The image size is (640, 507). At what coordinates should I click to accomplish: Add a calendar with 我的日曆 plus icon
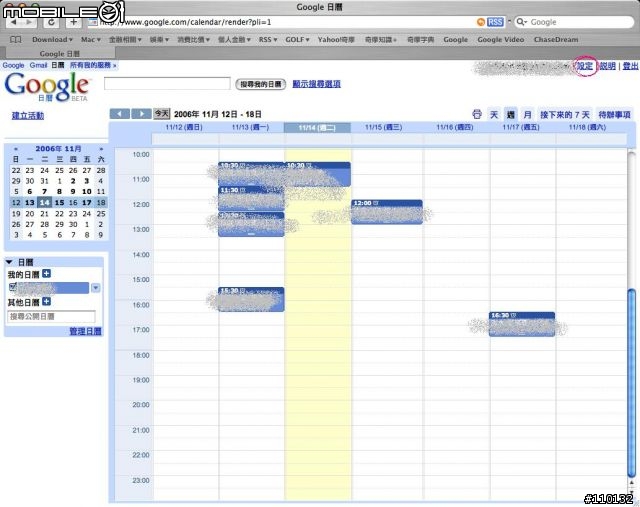point(47,274)
